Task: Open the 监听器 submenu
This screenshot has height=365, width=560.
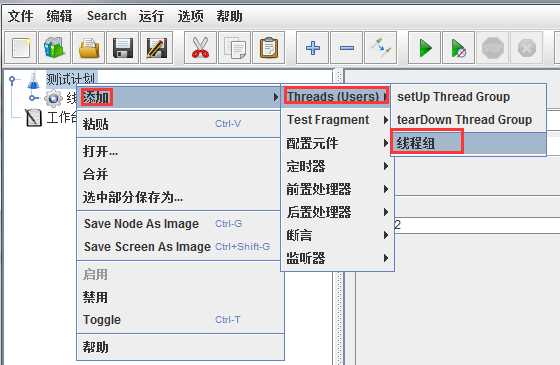Action: click(337, 258)
